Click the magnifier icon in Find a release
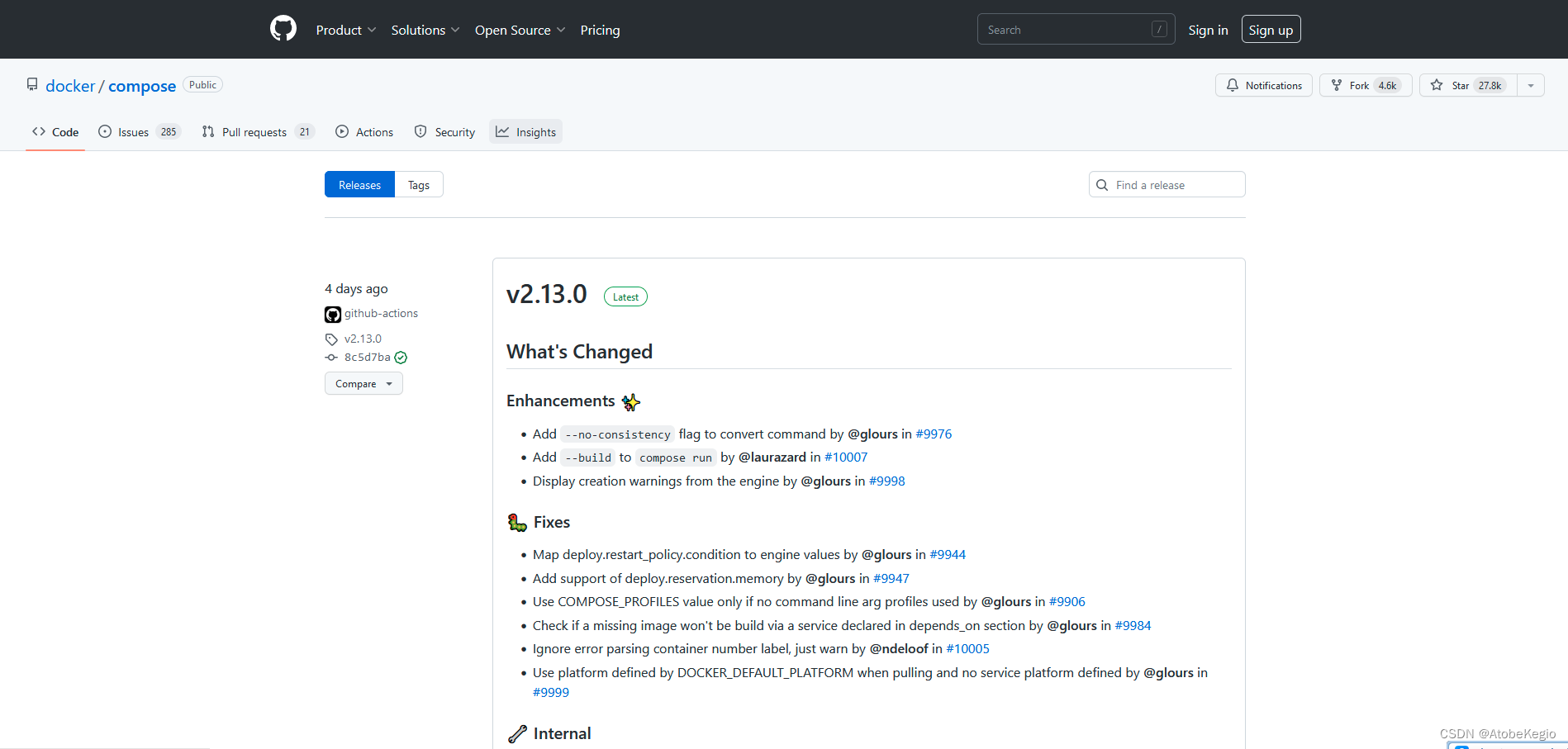The height and width of the screenshot is (749, 1568). [x=1102, y=185]
